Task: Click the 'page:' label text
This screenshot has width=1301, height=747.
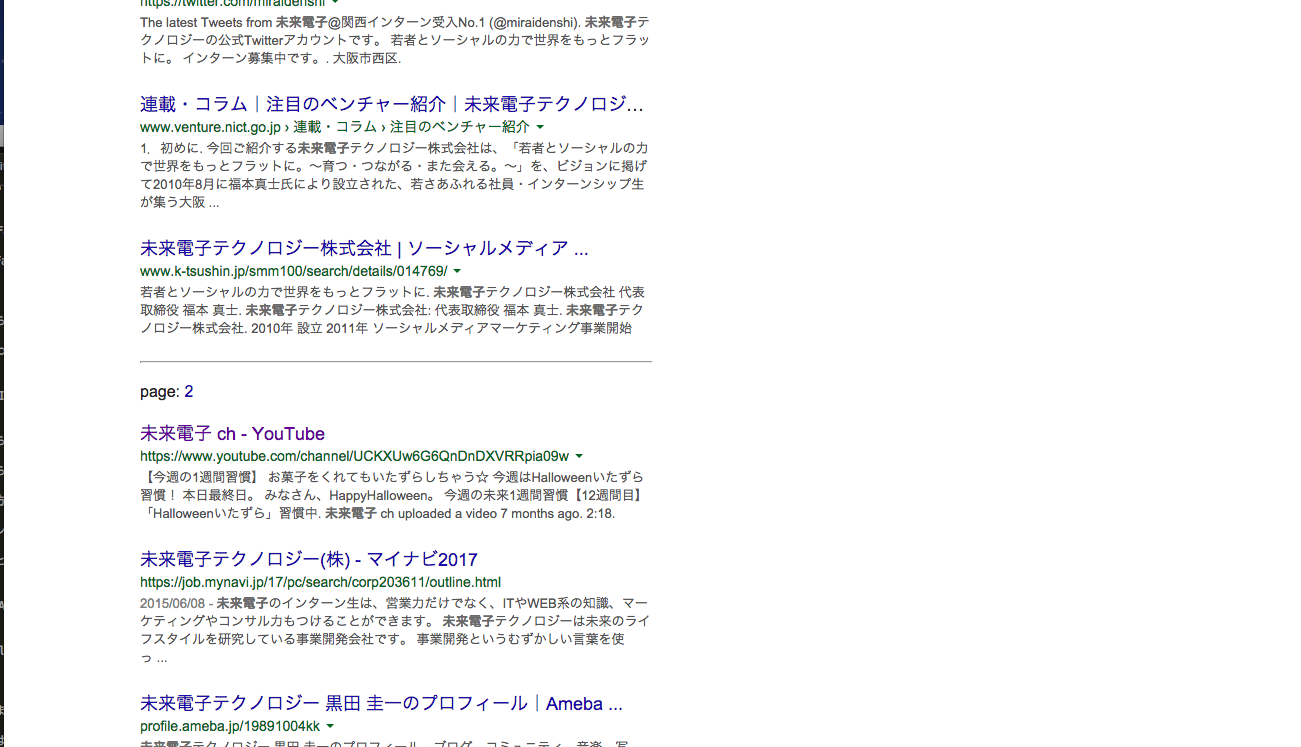Action: click(160, 391)
